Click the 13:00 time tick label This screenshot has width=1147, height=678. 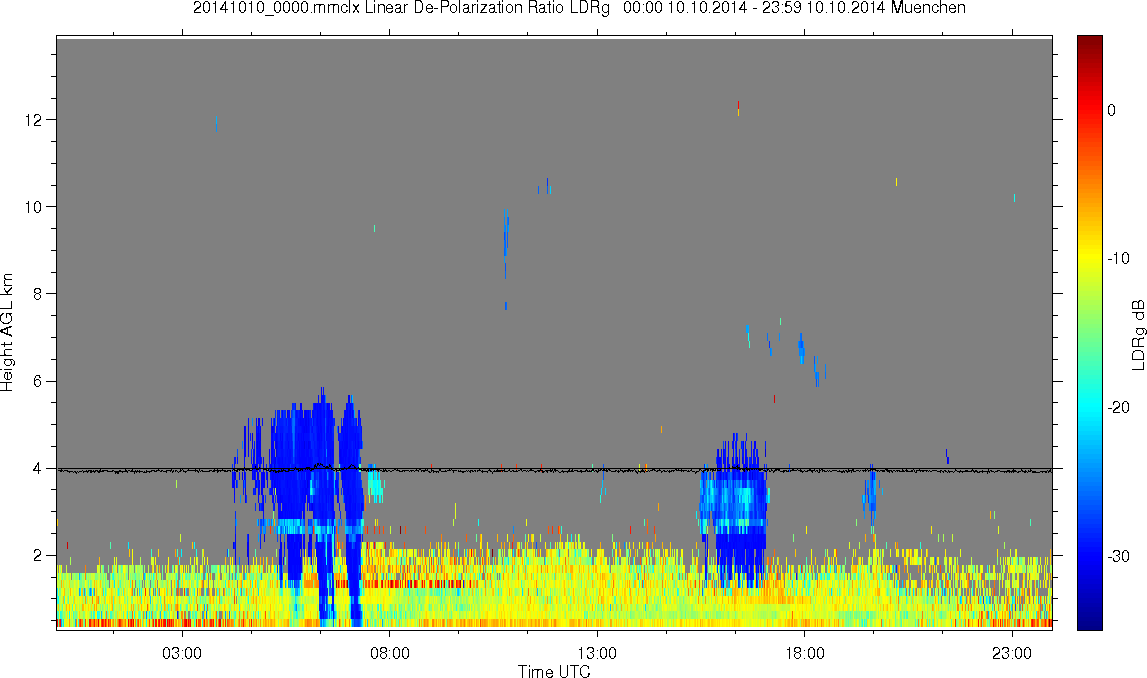pyautogui.click(x=597, y=653)
